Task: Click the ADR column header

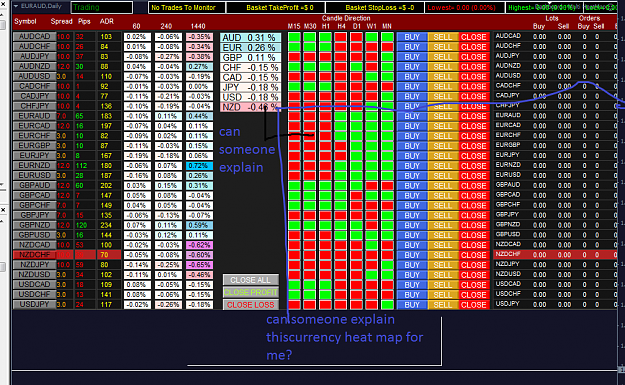Action: coord(106,22)
